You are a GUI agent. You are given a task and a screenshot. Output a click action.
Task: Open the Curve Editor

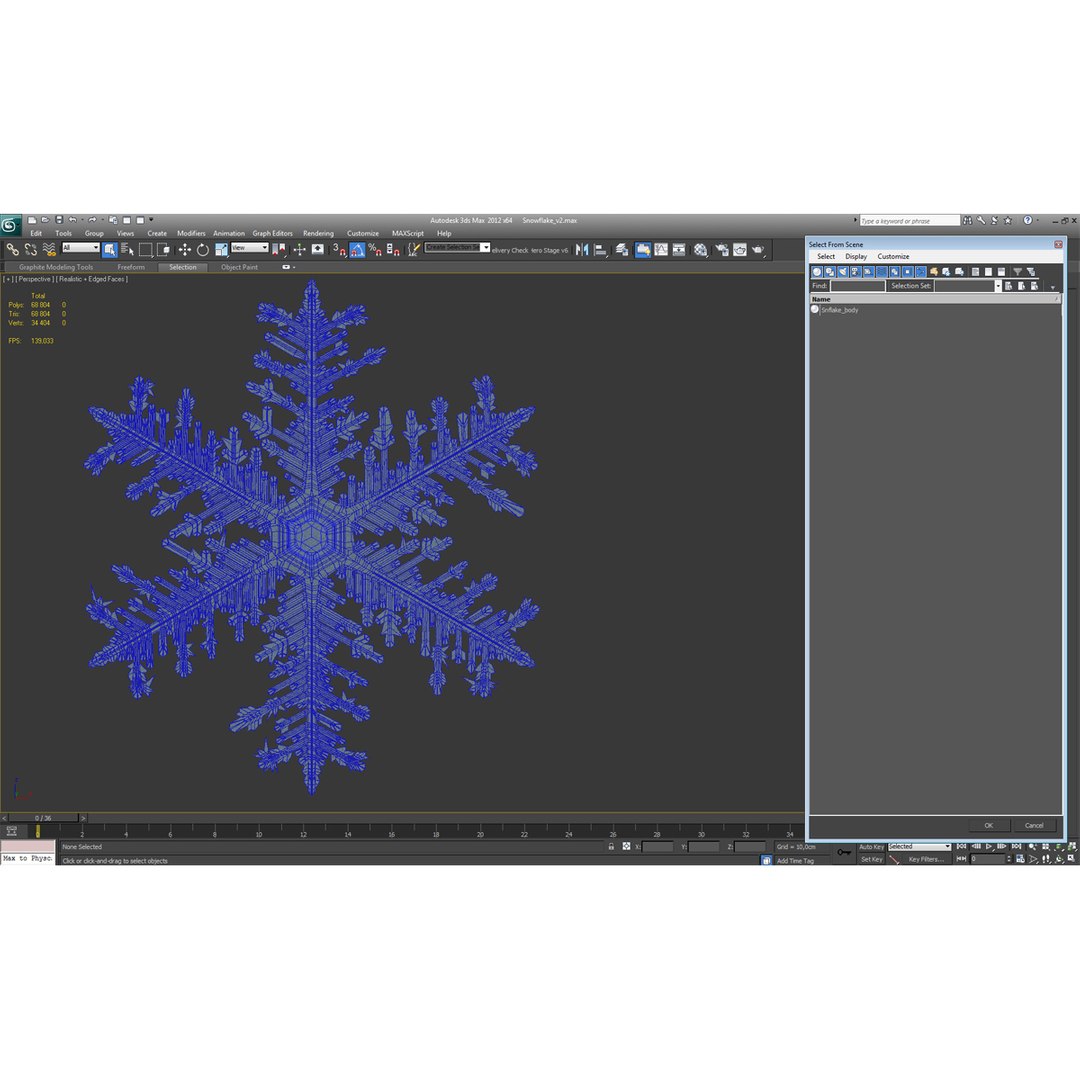coord(661,249)
